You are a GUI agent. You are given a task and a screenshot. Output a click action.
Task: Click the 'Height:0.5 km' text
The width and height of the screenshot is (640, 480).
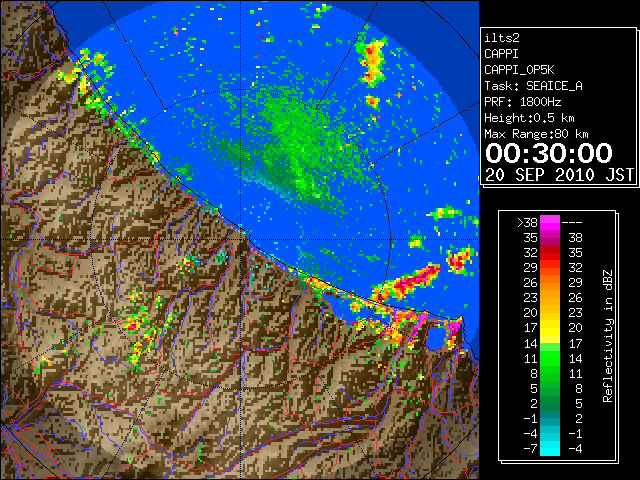(529, 118)
